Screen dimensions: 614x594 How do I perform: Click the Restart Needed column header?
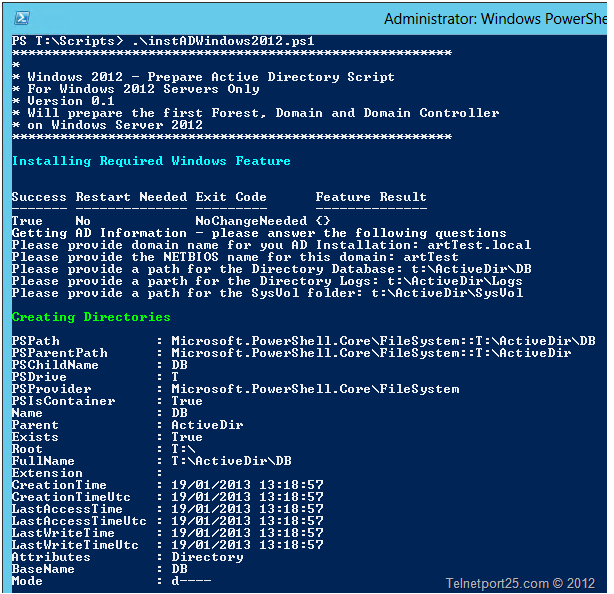coord(131,197)
